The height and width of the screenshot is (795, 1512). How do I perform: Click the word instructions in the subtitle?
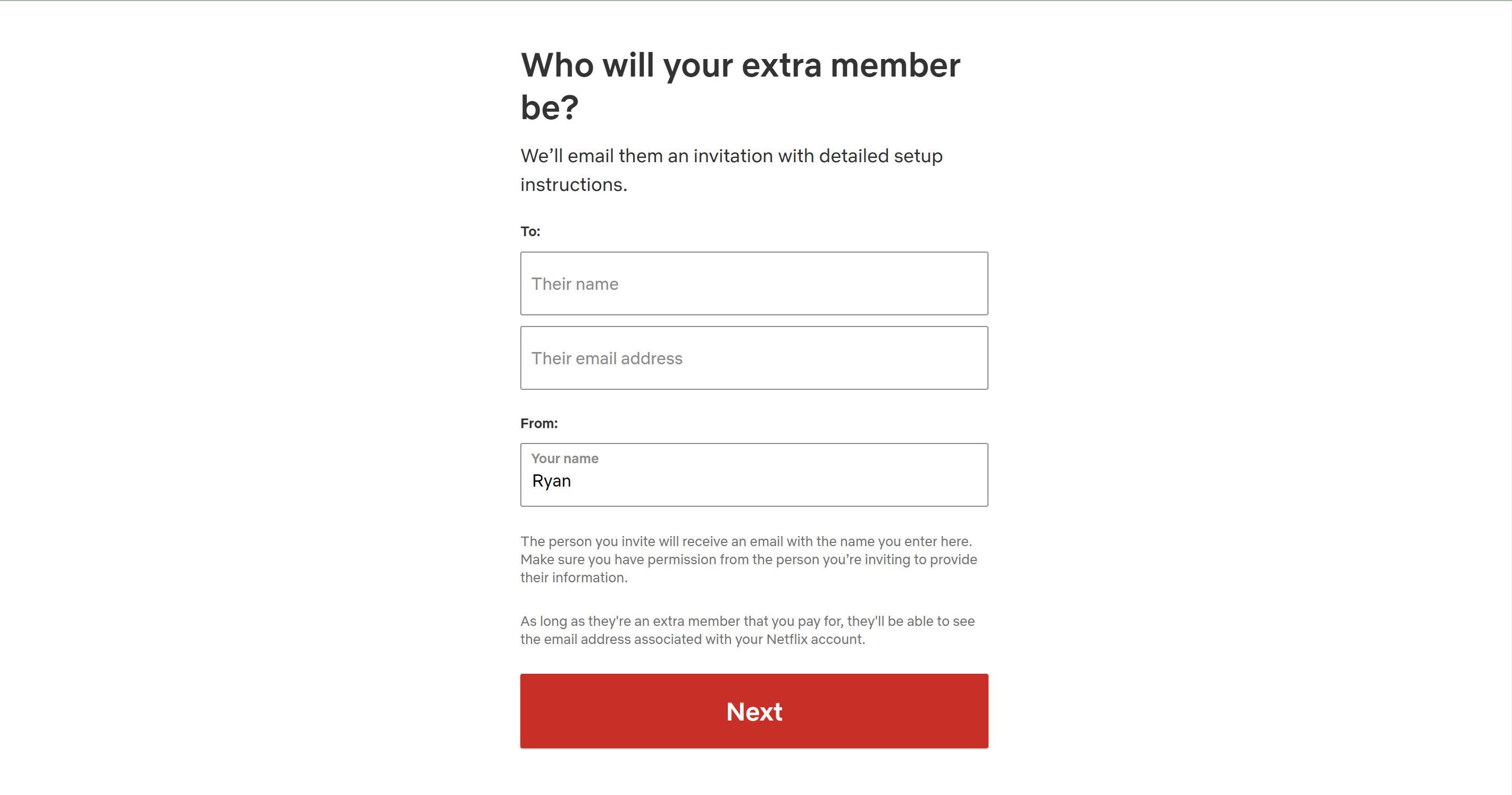572,184
